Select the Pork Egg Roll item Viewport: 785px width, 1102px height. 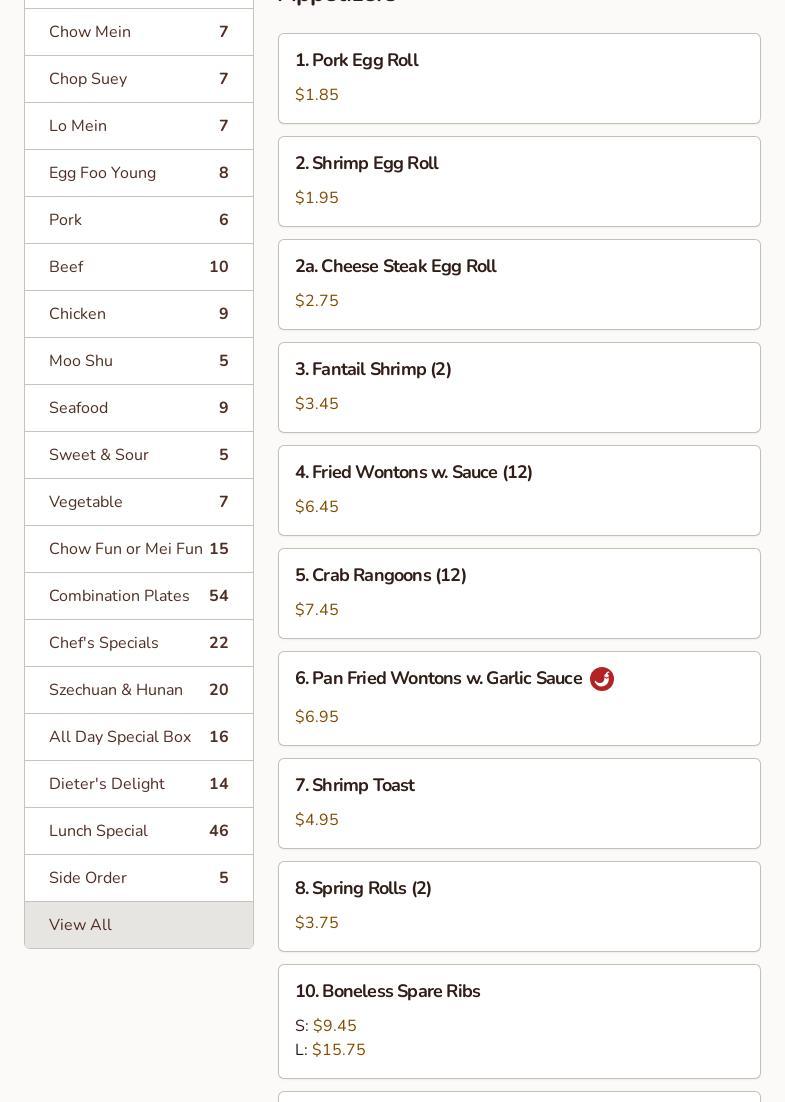coord(518,78)
